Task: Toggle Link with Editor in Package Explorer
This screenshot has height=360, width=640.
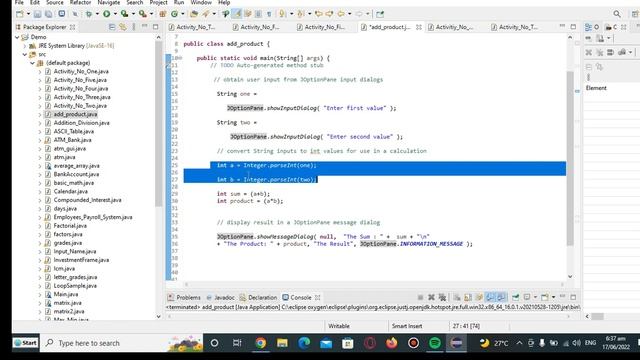Action: click(x=122, y=27)
